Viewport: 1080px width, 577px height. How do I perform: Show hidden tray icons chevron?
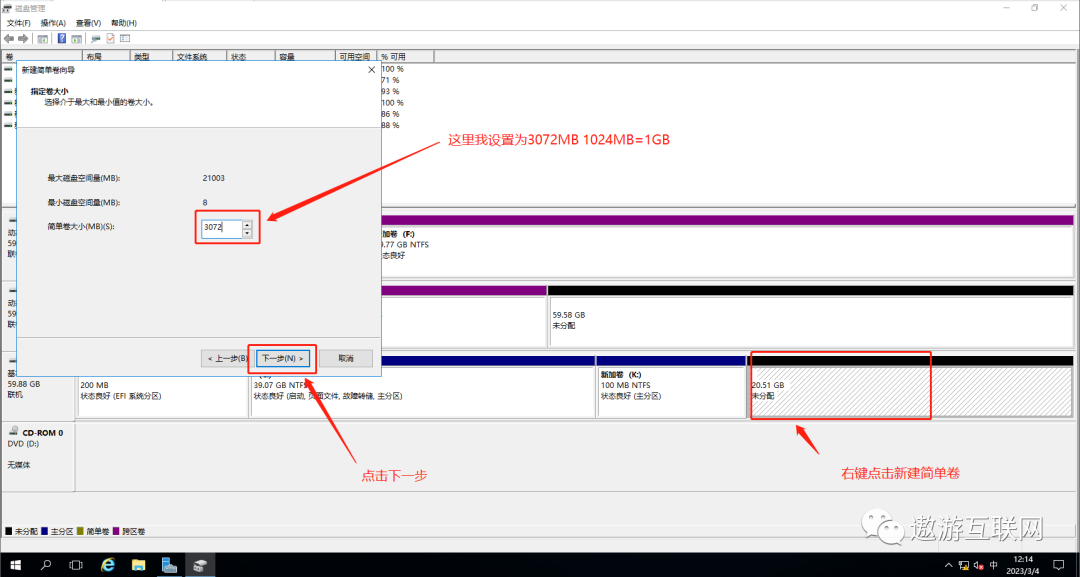click(949, 565)
